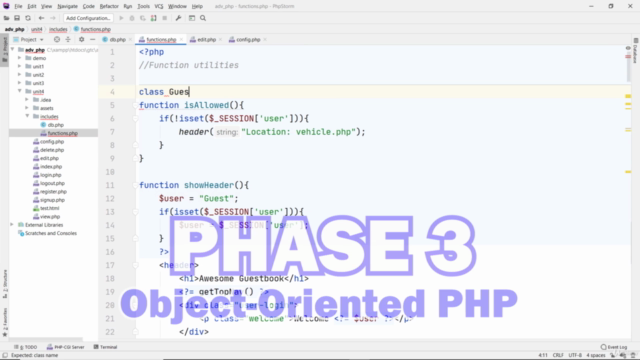Click the locate current file target icon
Viewport: 640px width, 360px height.
pyautogui.click(x=57, y=40)
